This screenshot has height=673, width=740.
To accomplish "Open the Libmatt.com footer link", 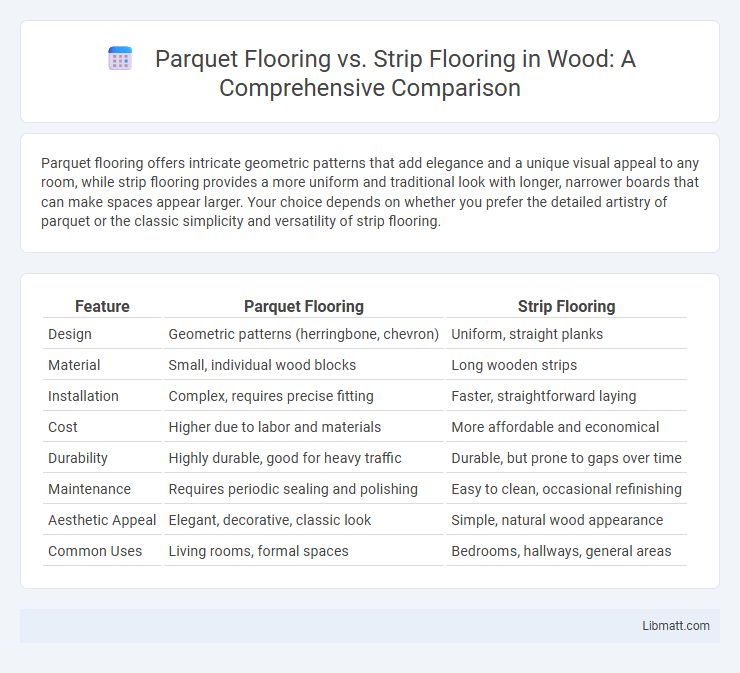I will (x=675, y=625).
